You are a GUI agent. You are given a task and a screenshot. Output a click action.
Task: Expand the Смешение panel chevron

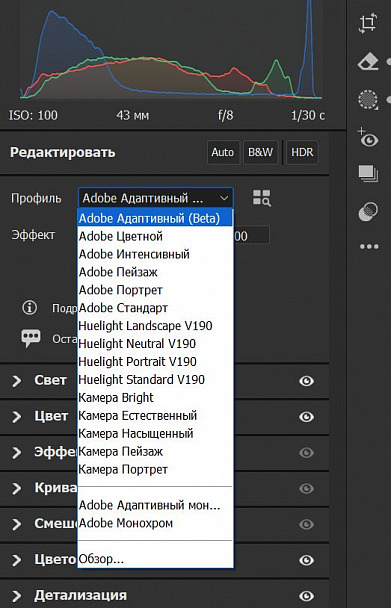(17, 524)
